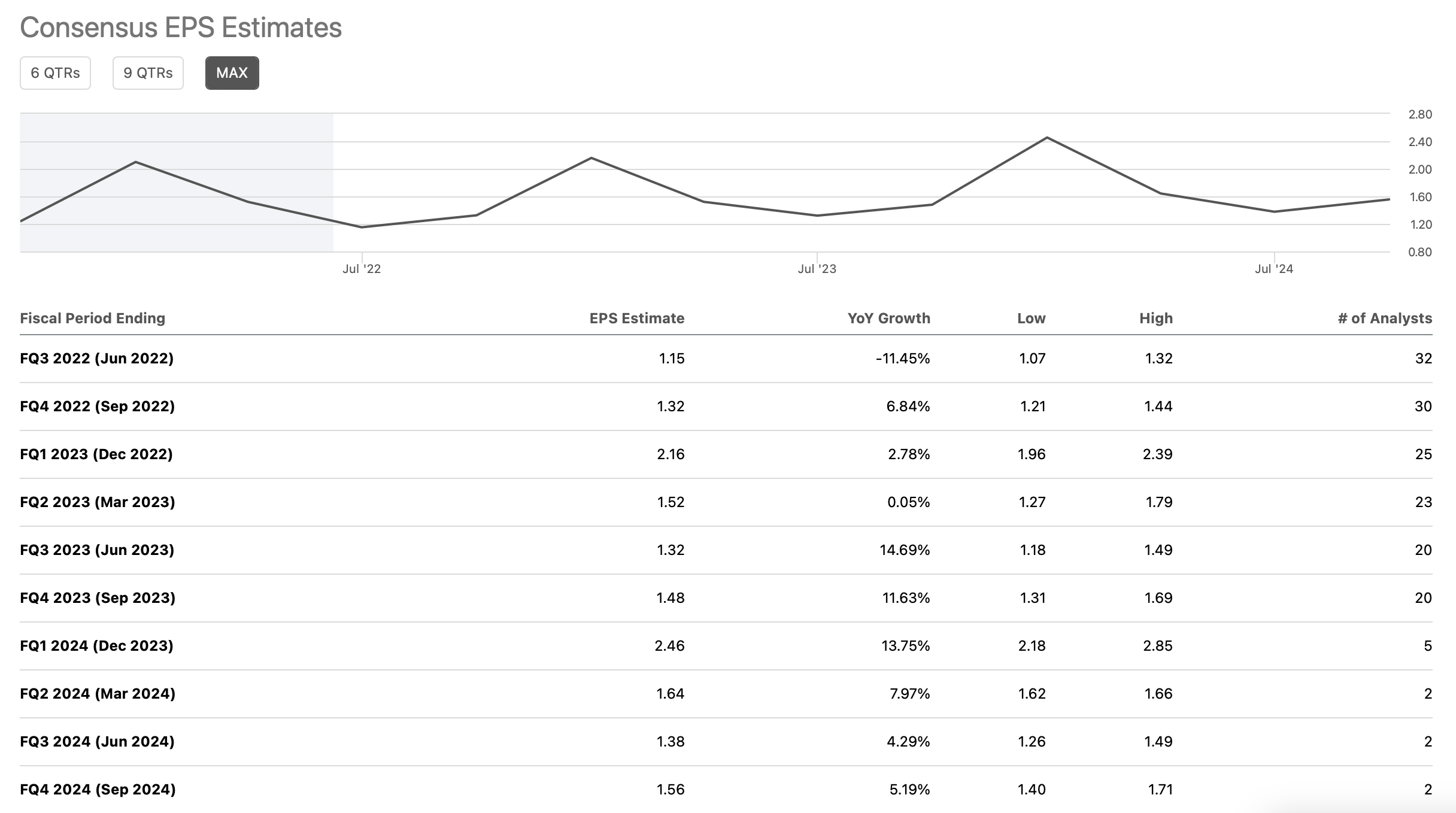Select the 6 QTRs view button
Image resolution: width=1456 pixels, height=813 pixels.
tap(55, 72)
